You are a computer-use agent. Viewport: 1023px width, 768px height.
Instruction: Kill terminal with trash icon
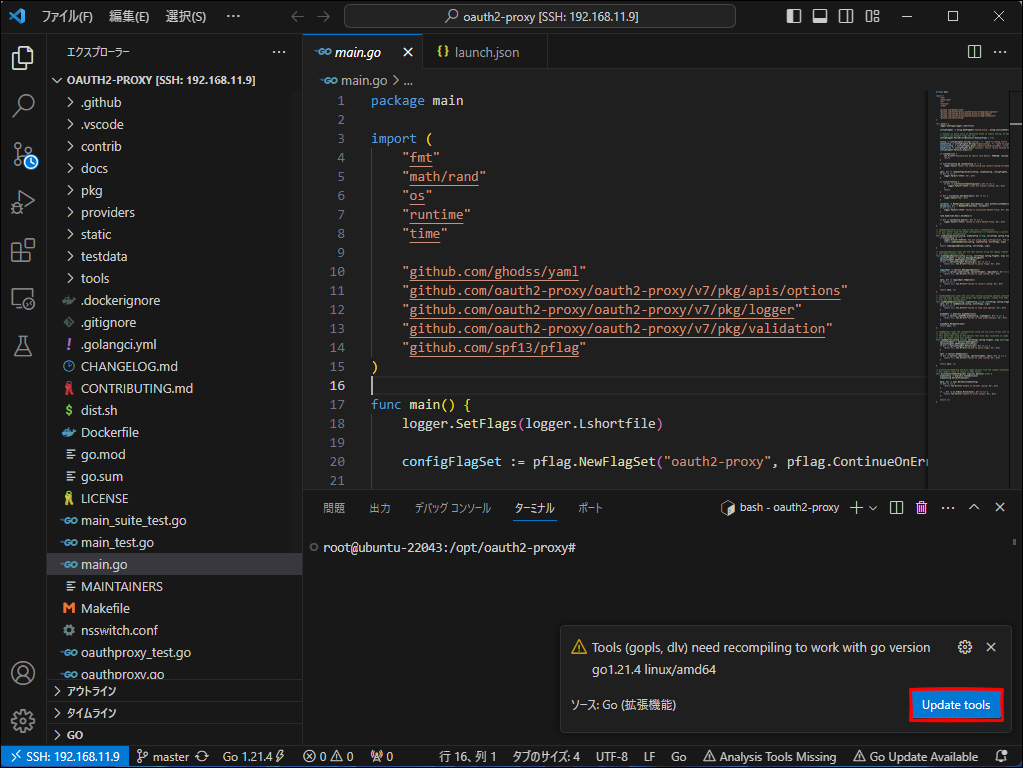pos(921,508)
